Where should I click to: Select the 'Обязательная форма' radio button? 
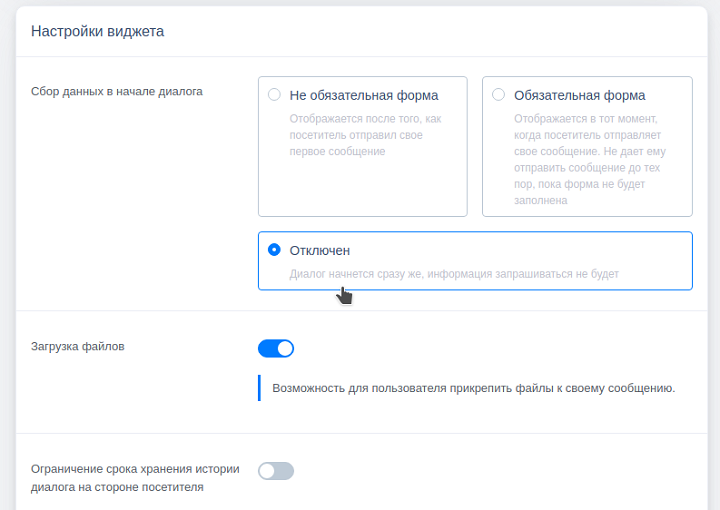[x=498, y=95]
